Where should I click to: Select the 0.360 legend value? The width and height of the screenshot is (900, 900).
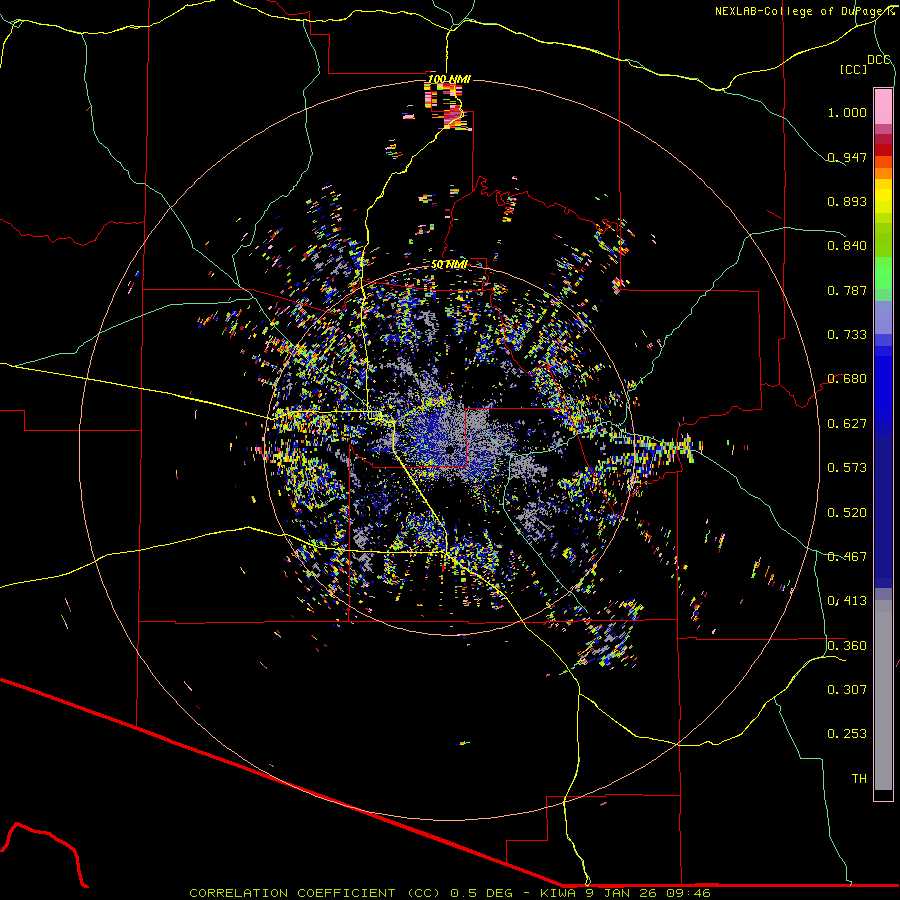tap(847, 646)
